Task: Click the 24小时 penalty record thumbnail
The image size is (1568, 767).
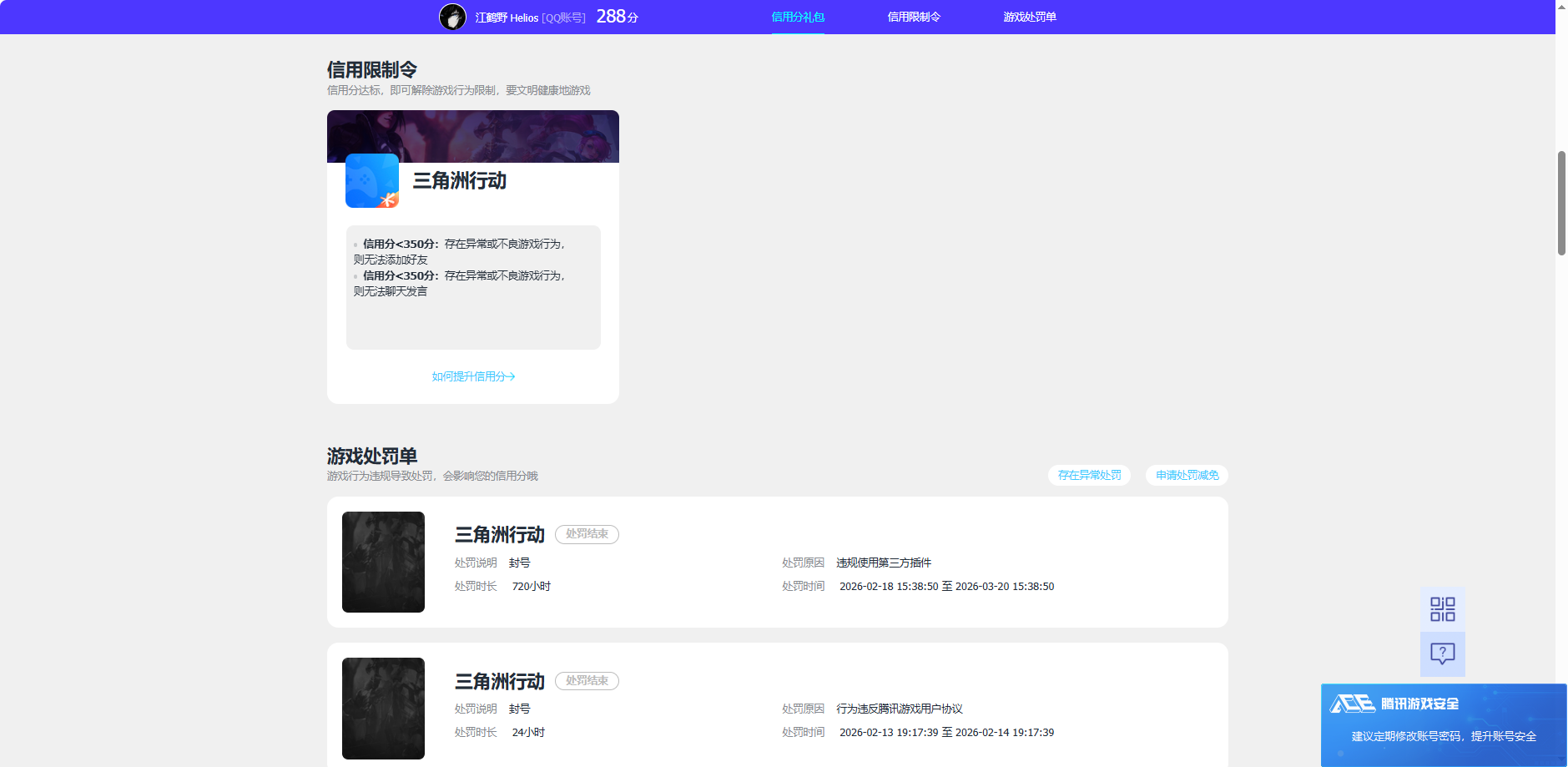Action: click(x=383, y=709)
